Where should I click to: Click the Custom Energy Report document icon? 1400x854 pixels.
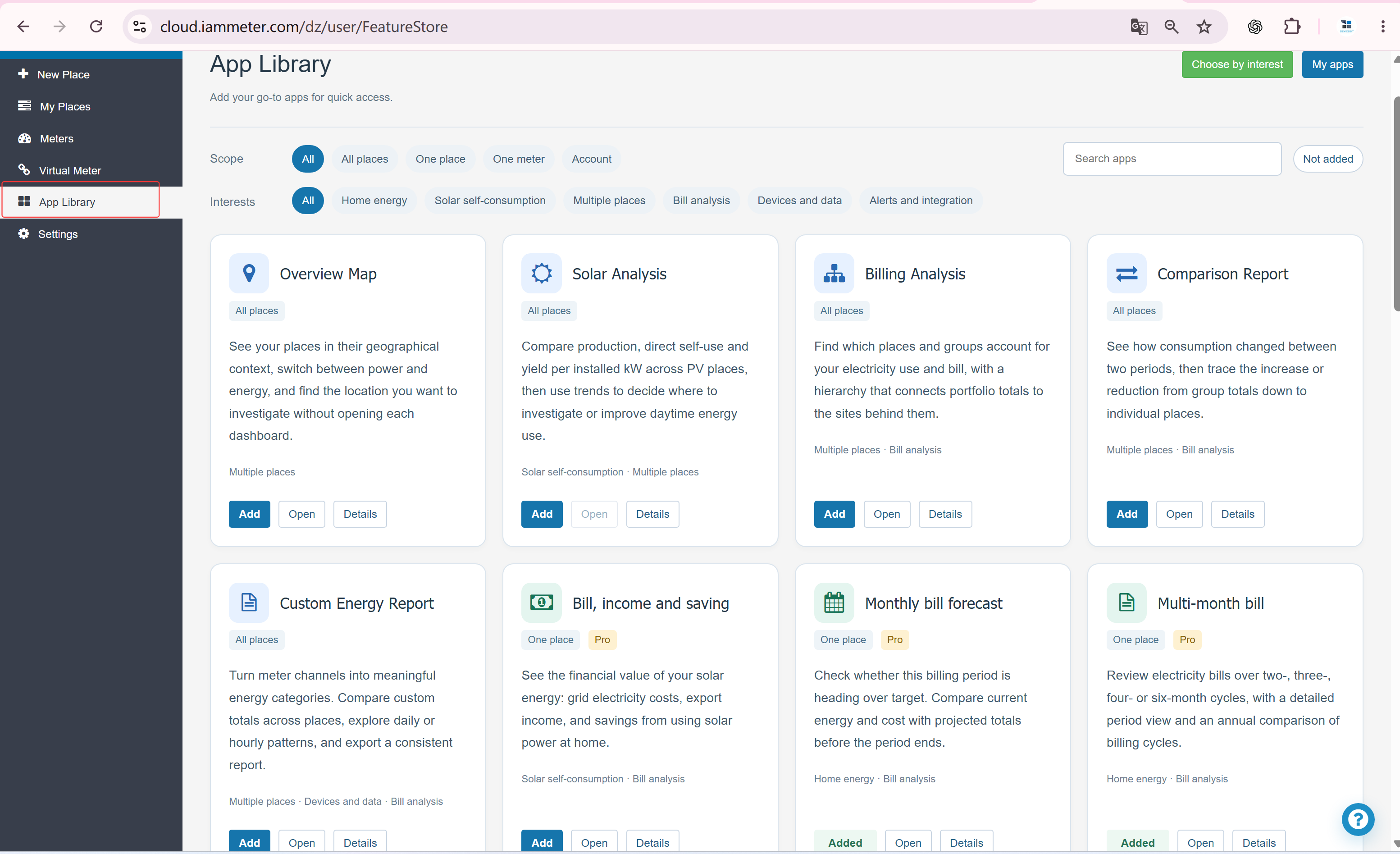(249, 602)
